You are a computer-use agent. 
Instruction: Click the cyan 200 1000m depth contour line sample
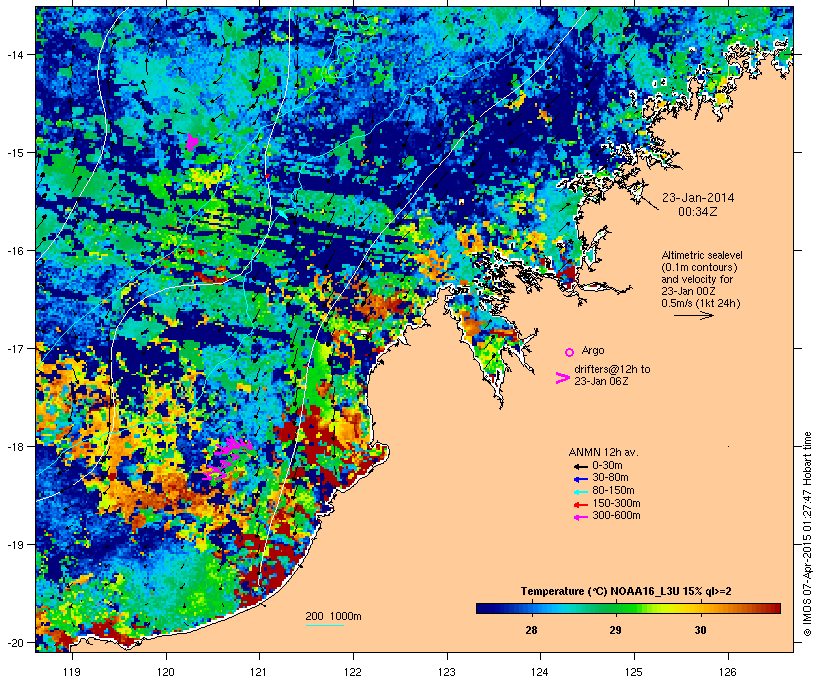[x=325, y=625]
